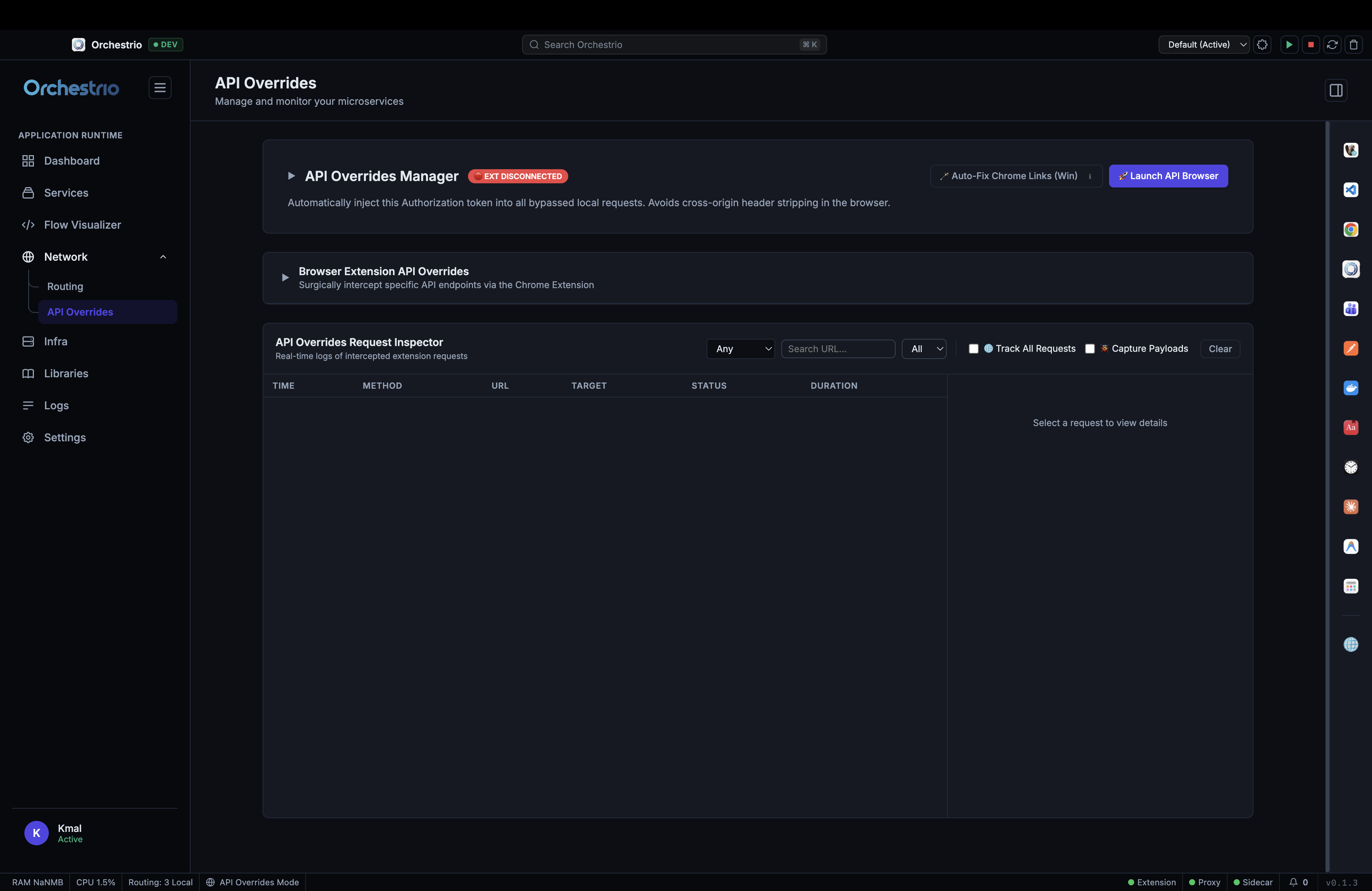Click the Orchestrio app icon in title bar
This screenshot has width=1372, height=891.
[x=79, y=44]
